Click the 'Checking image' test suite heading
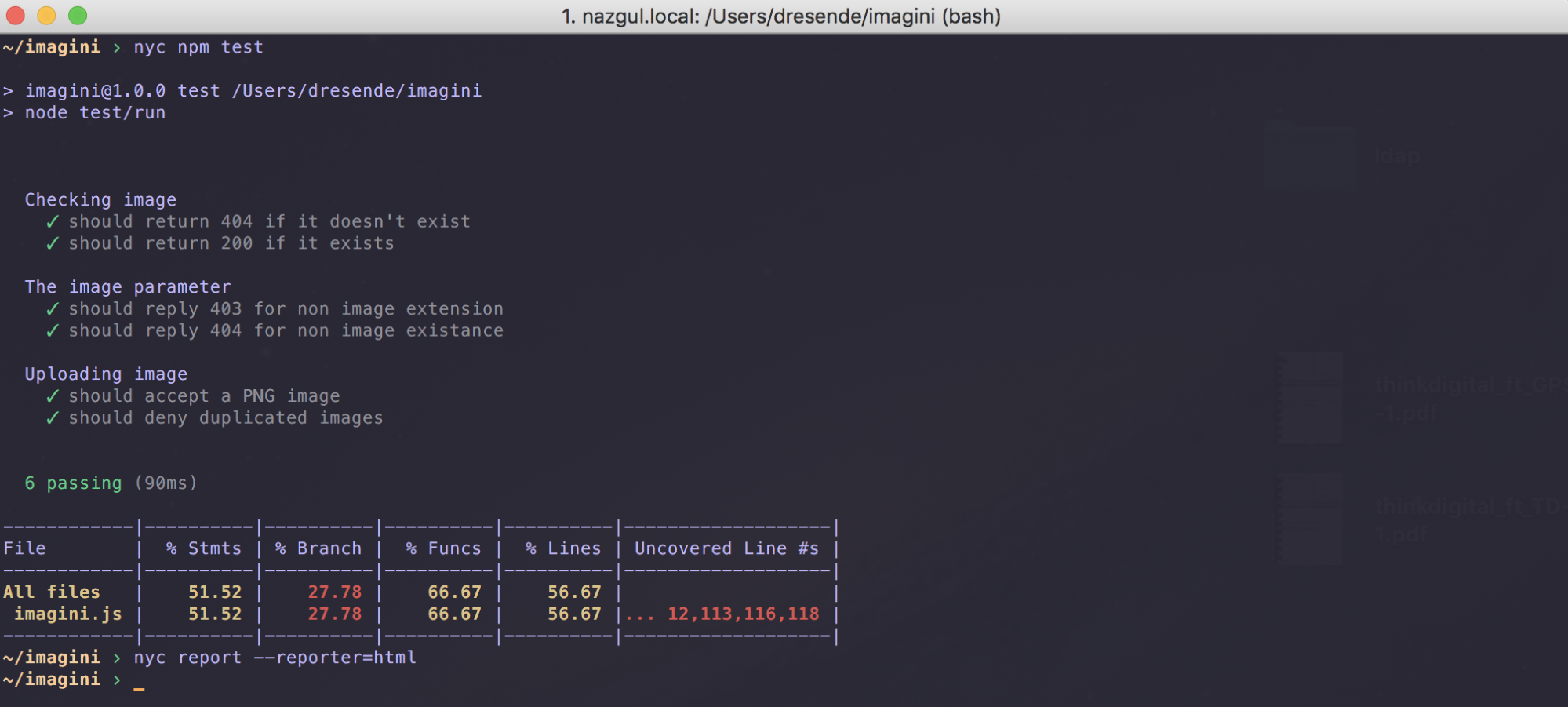Screen dimensions: 1568x707 click(100, 200)
